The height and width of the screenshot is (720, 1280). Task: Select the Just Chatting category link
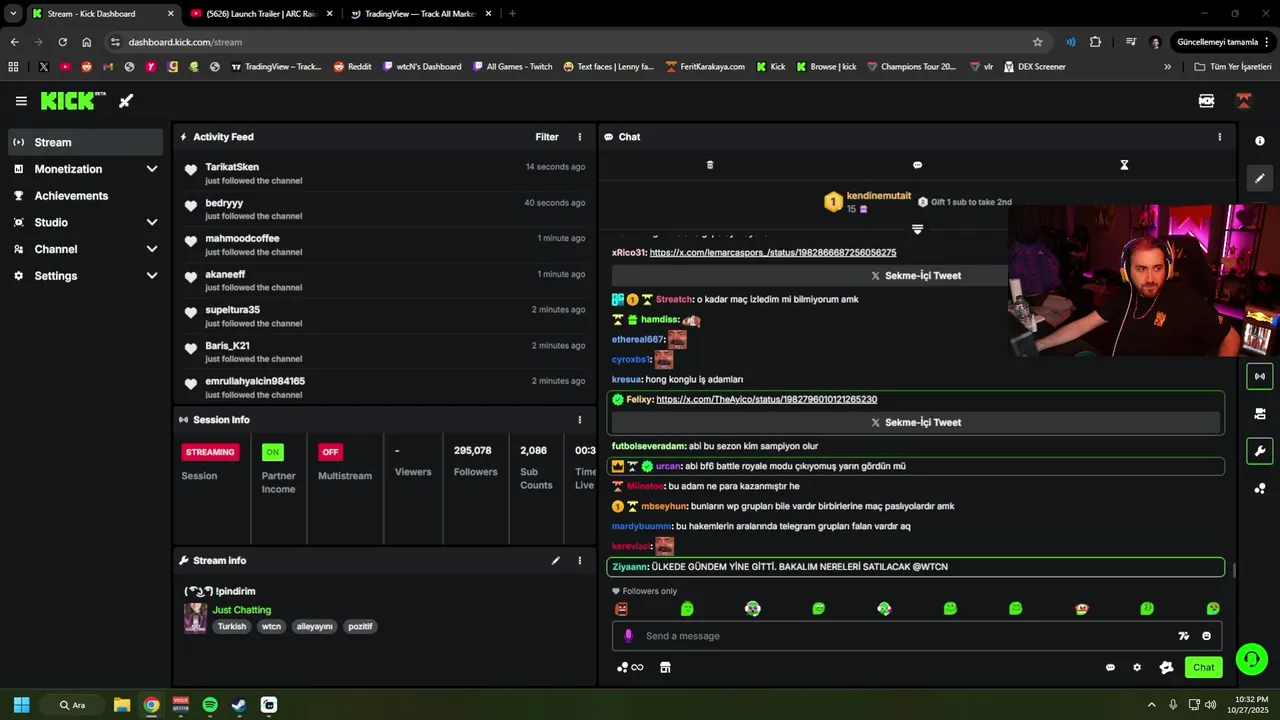tap(241, 610)
